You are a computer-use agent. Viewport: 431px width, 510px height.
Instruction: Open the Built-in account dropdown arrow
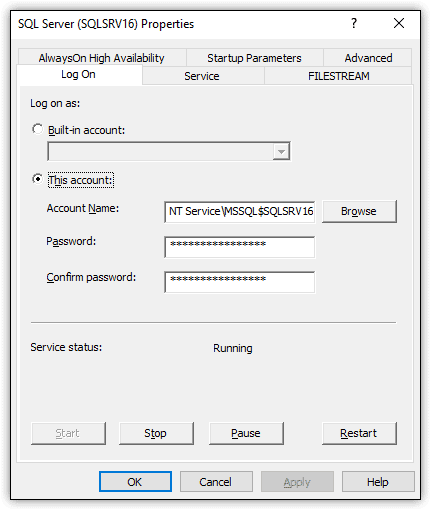tap(281, 151)
